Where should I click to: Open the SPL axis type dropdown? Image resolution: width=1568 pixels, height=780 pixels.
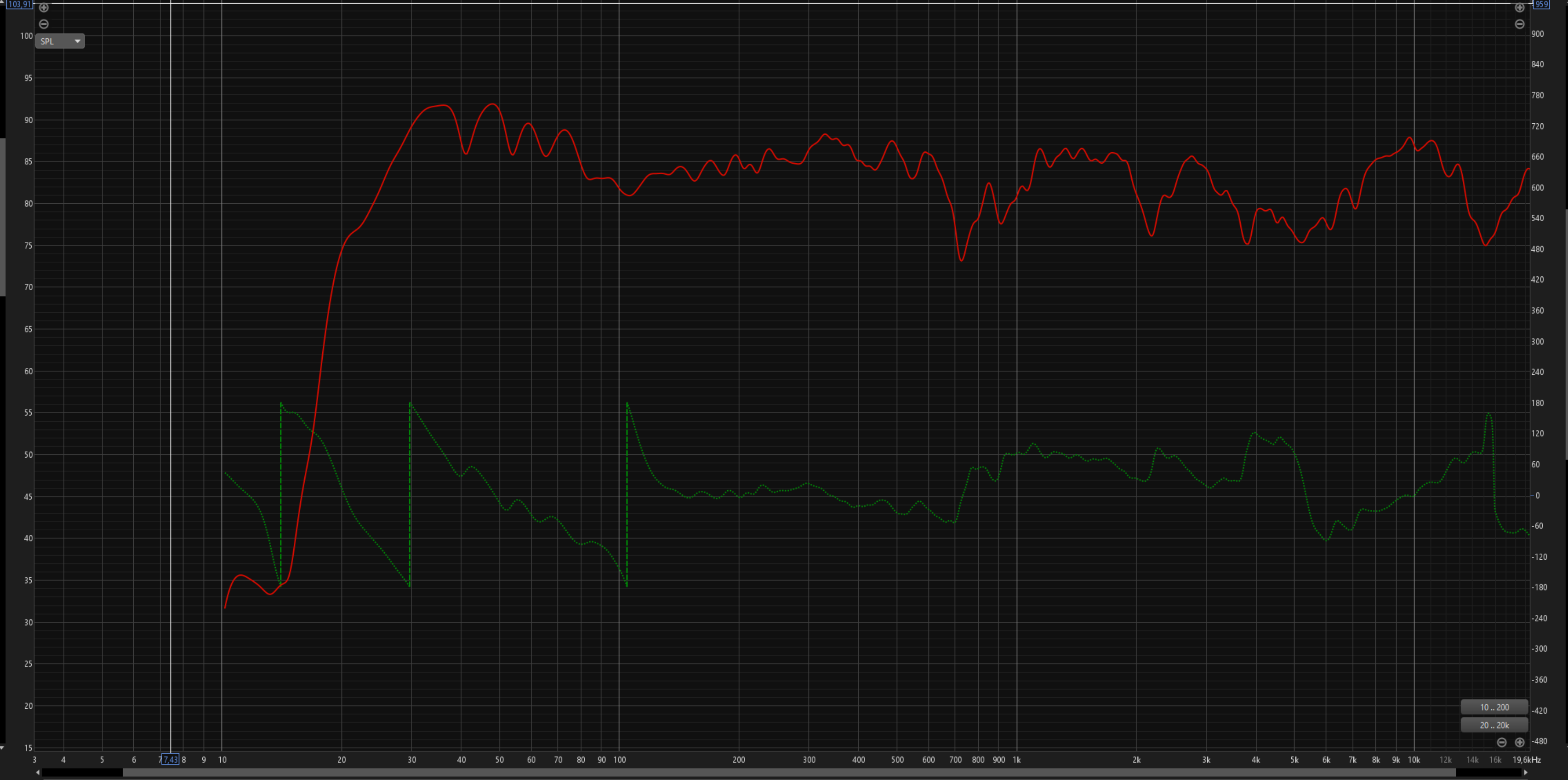pos(60,41)
